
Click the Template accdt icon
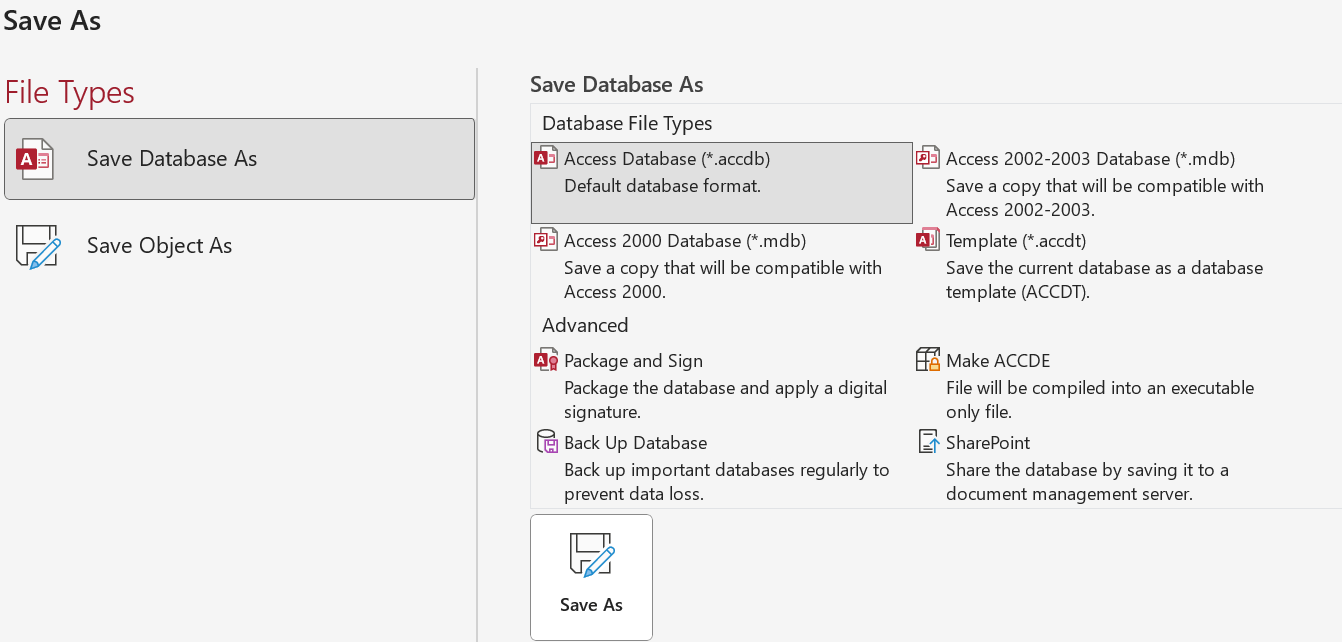point(928,240)
